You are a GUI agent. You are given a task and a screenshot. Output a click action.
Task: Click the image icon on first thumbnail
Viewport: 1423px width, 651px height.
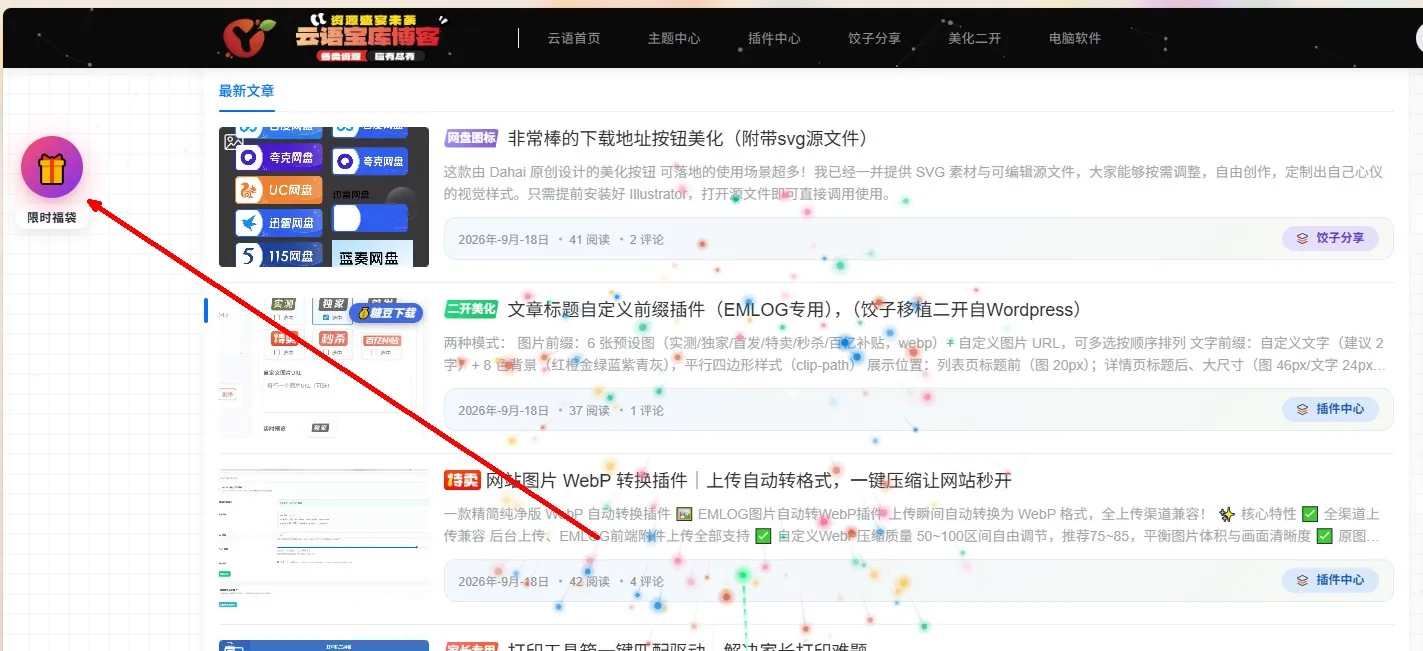(x=233, y=142)
